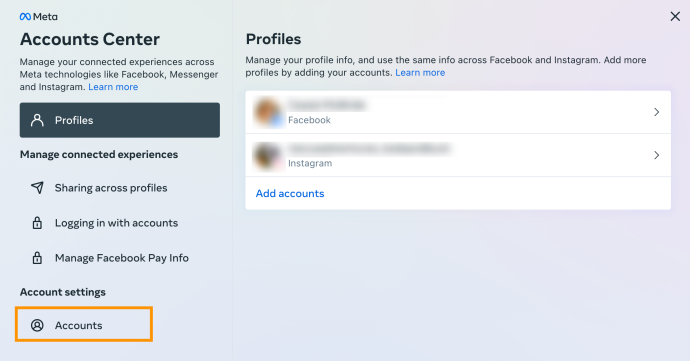Close the Accounts Center dialog

pos(675,17)
